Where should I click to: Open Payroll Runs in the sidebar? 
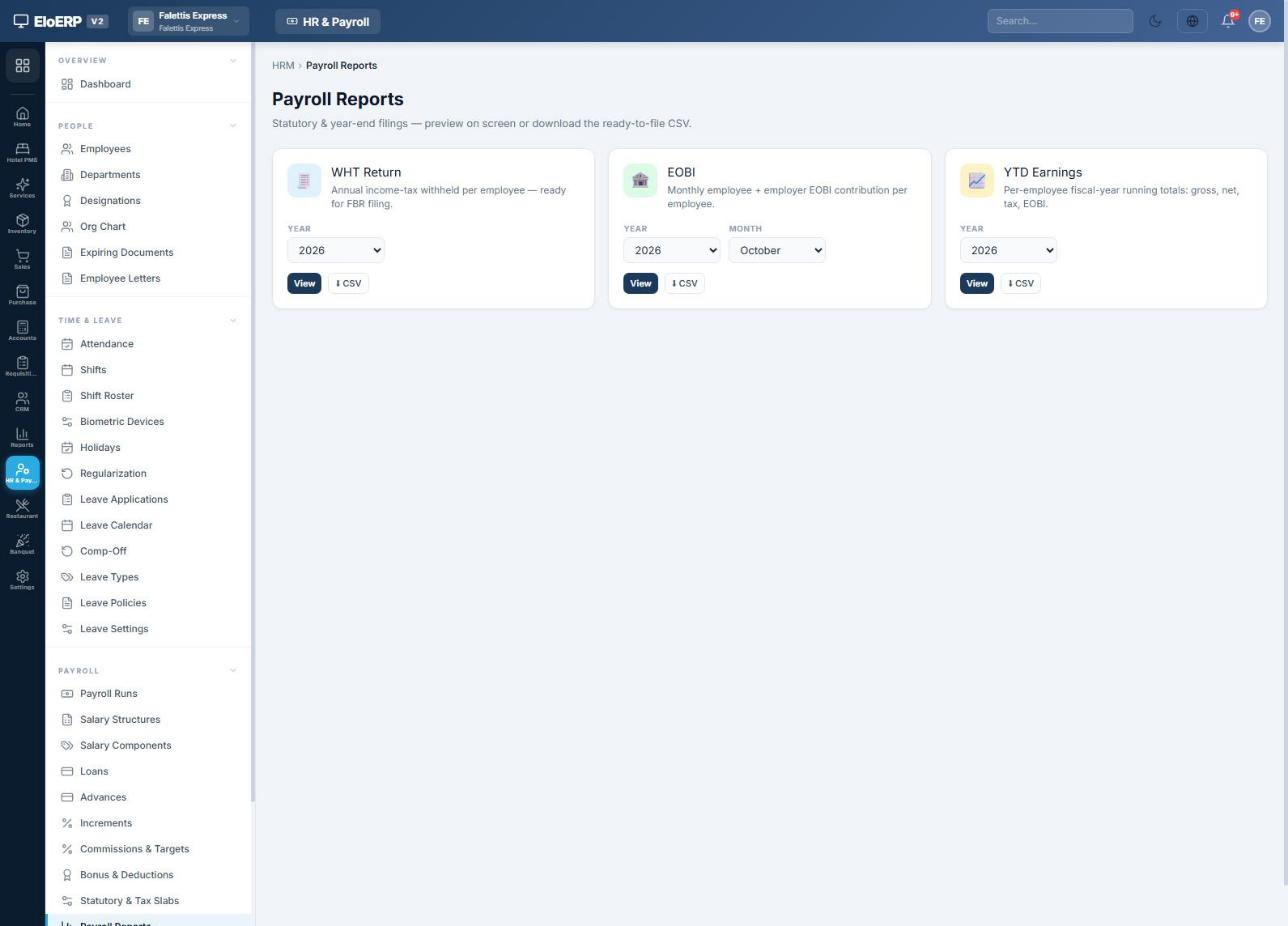[x=147, y=694]
